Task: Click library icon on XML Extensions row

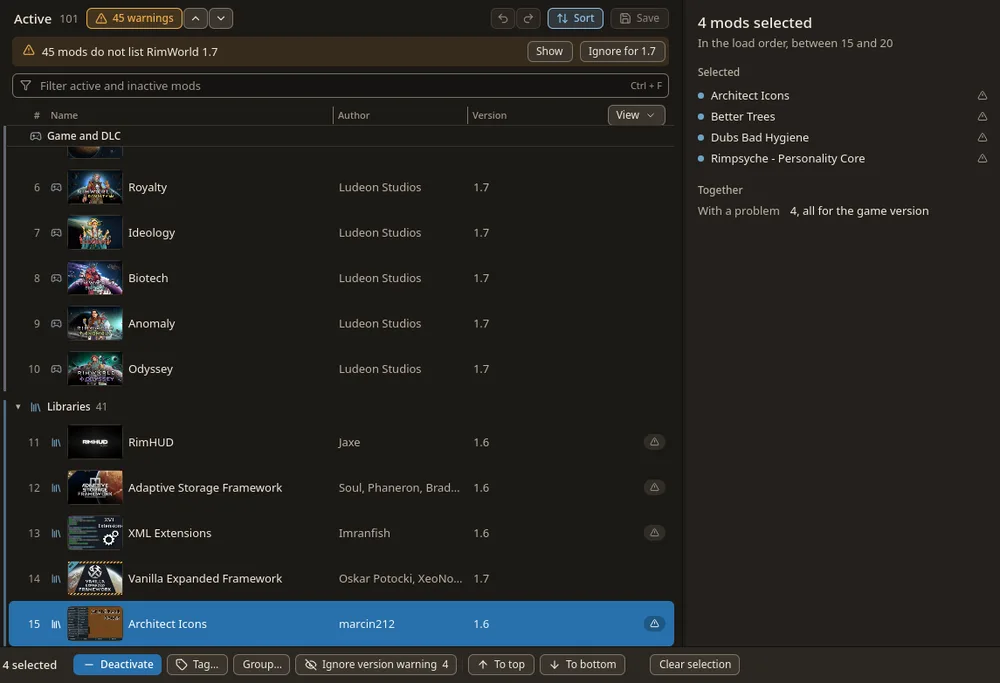Action: [x=56, y=532]
